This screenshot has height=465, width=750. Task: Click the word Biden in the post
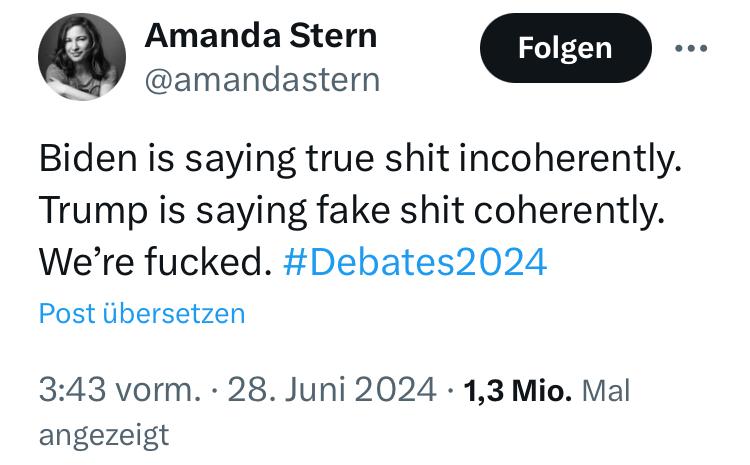click(88, 158)
